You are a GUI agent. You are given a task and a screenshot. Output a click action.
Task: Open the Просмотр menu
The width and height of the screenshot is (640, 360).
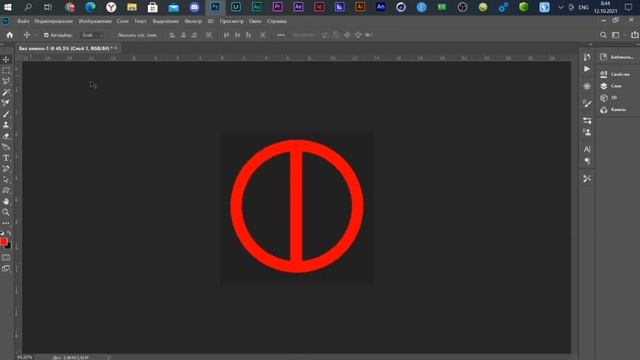click(x=232, y=21)
